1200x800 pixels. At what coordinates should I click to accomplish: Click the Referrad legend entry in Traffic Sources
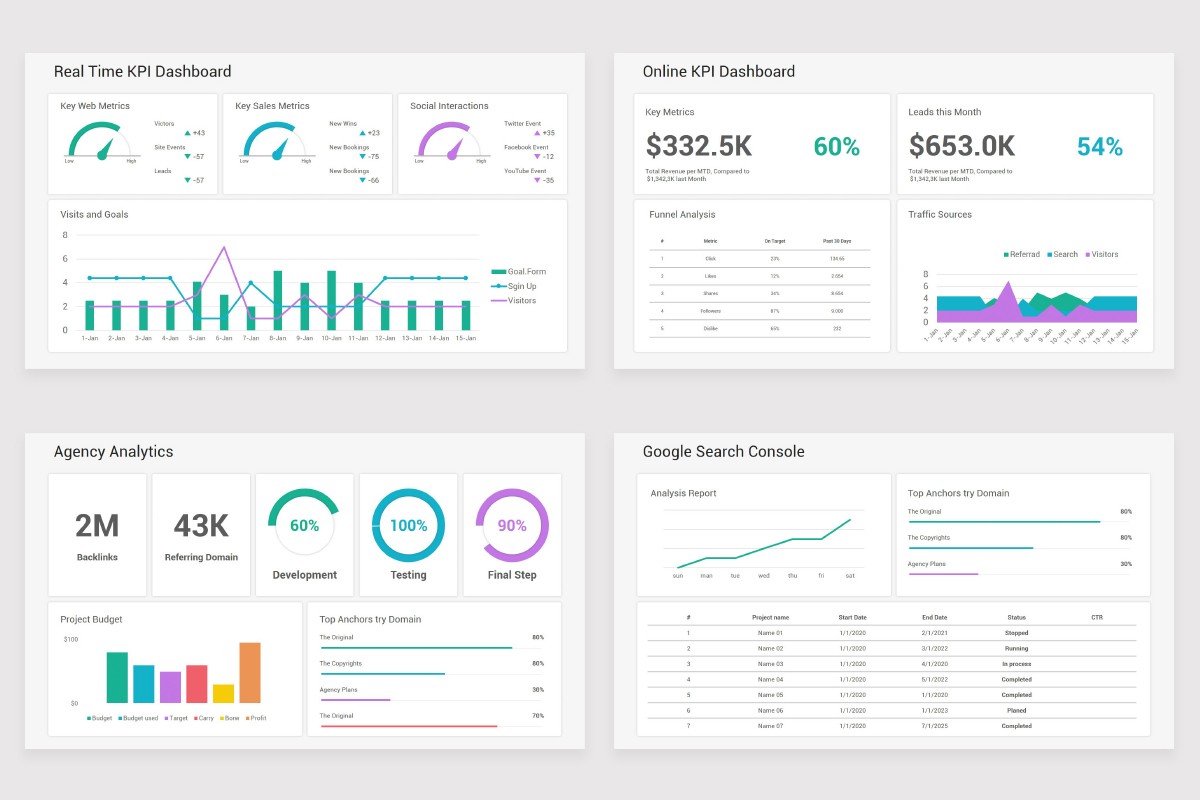pos(1021,254)
